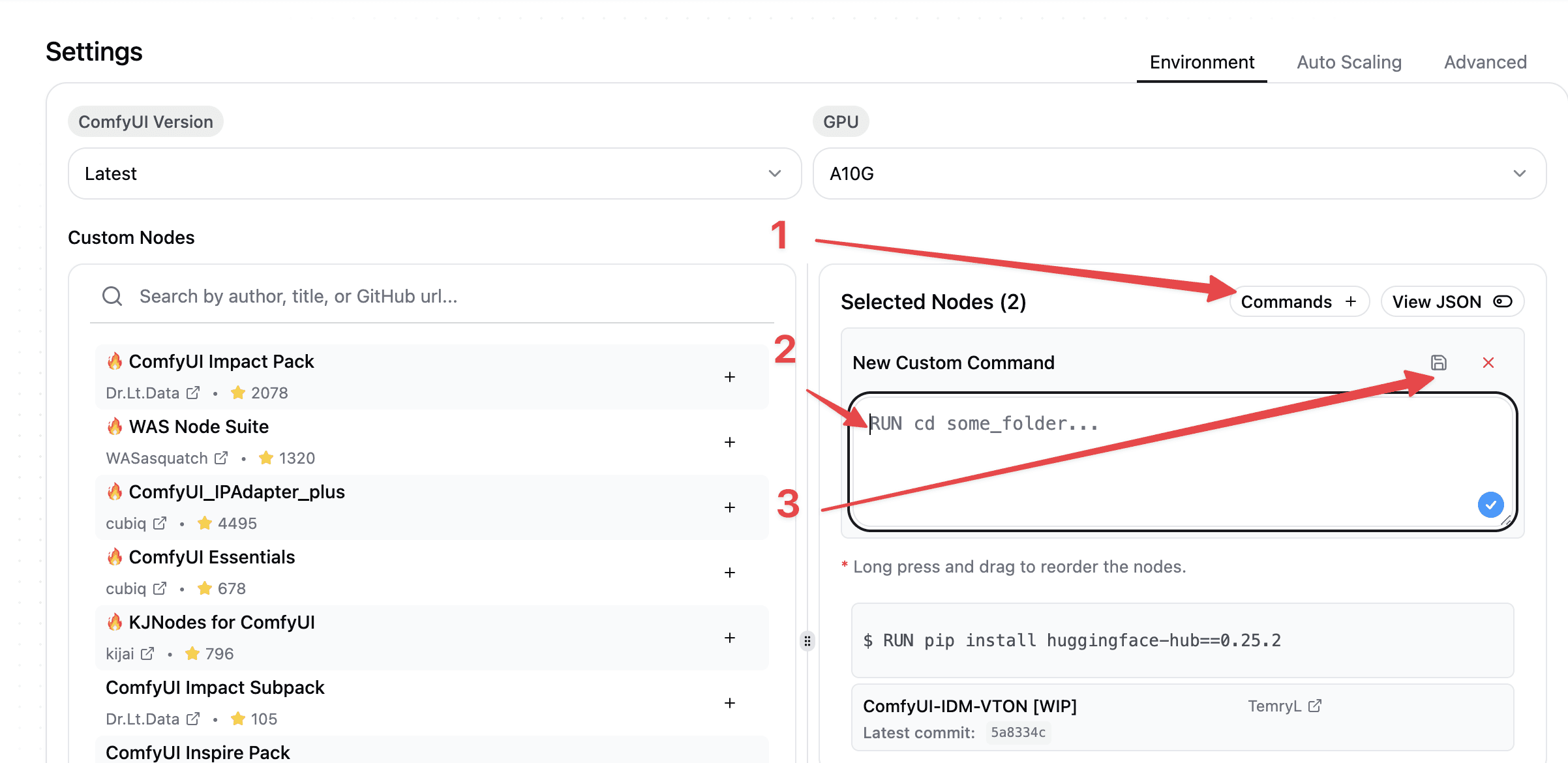Grab the drag handle between the panels
This screenshot has width=1568, height=763.
[x=807, y=640]
